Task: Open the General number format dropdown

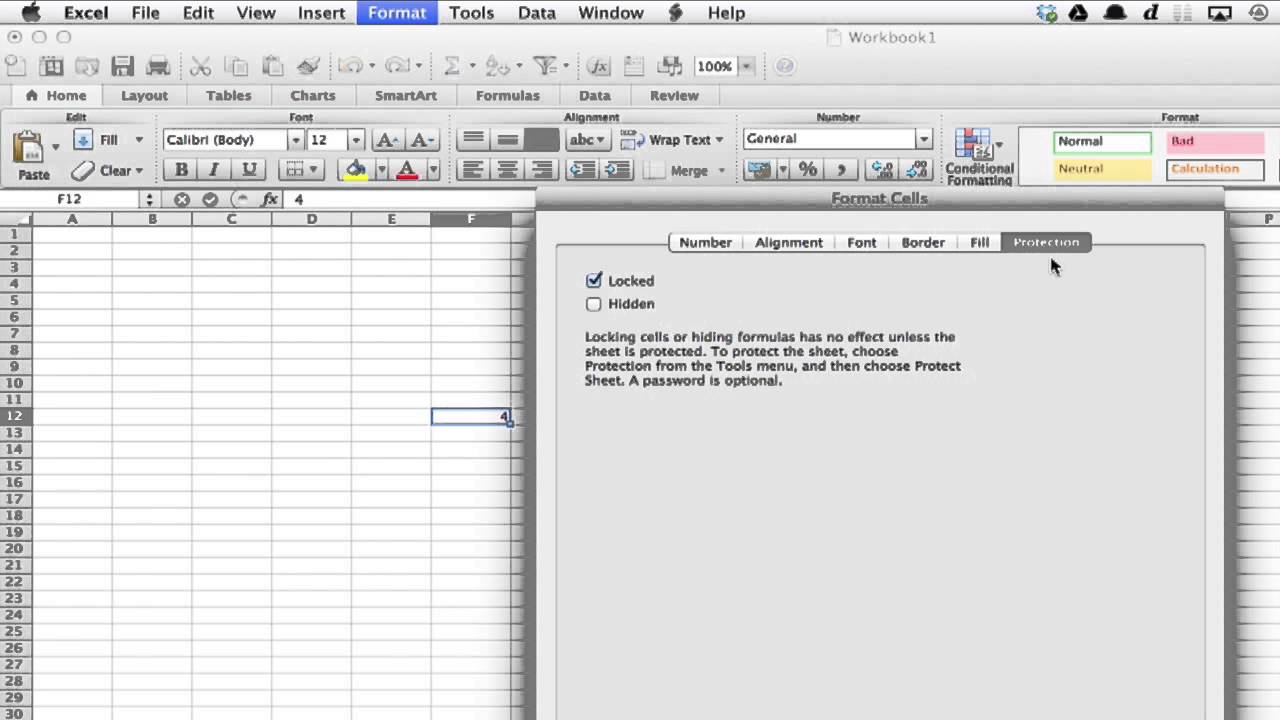Action: 924,139
